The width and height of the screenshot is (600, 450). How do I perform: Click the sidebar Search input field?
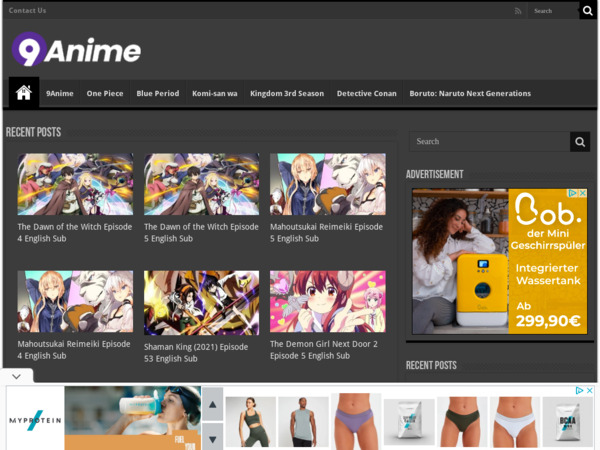(x=490, y=142)
